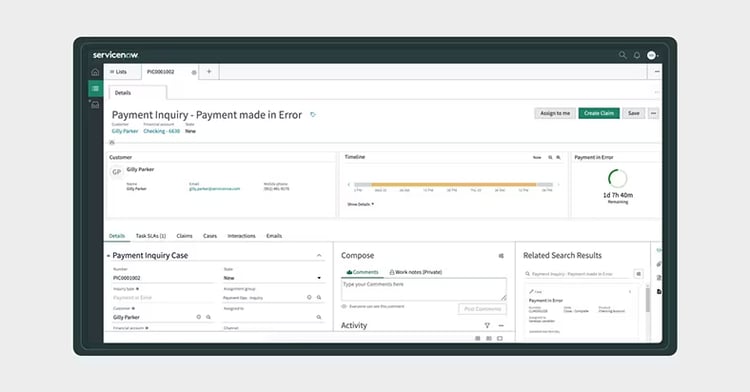Open the Interactions tab
Screen dimensions: 750x392
[x=242, y=236]
